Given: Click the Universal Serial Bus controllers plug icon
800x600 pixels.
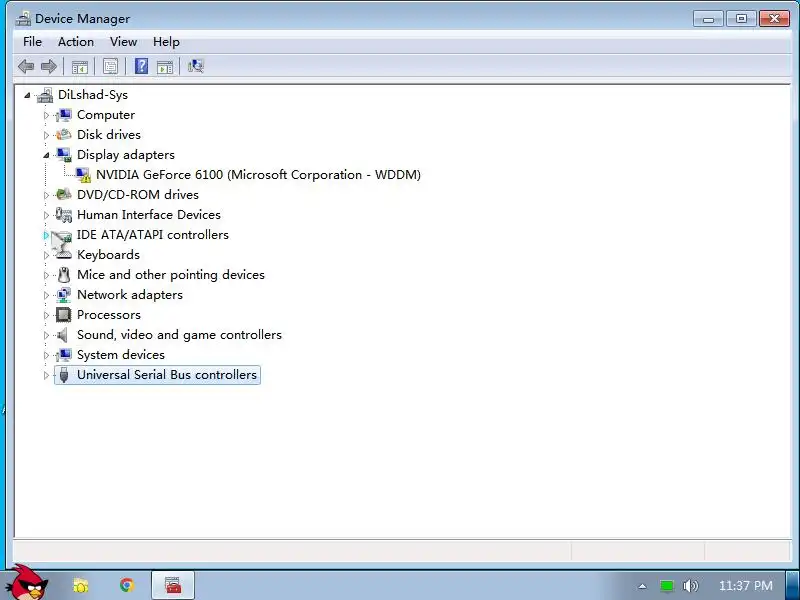Looking at the screenshot, I should tap(64, 375).
